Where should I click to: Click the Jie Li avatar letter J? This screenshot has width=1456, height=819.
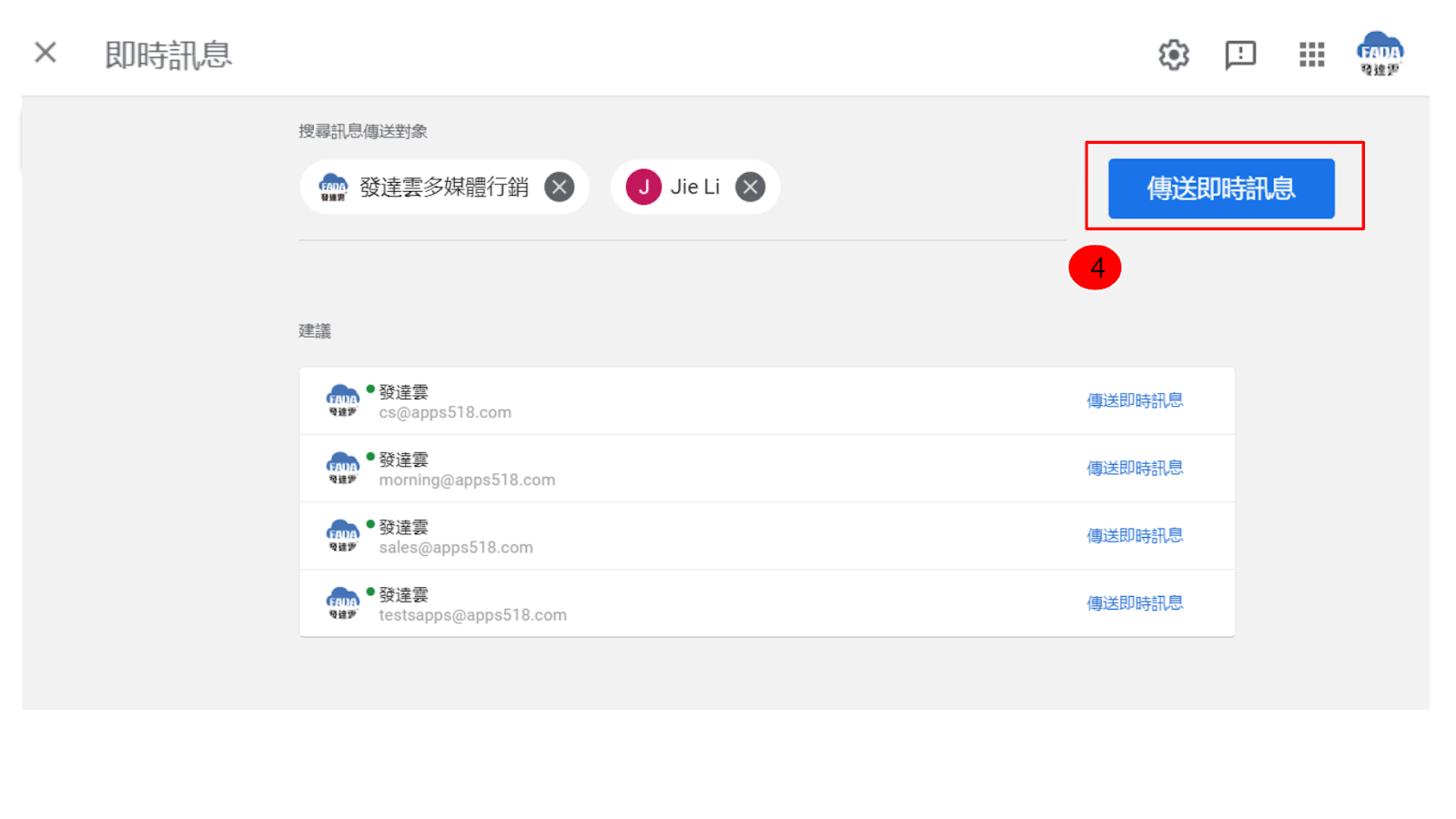[643, 187]
